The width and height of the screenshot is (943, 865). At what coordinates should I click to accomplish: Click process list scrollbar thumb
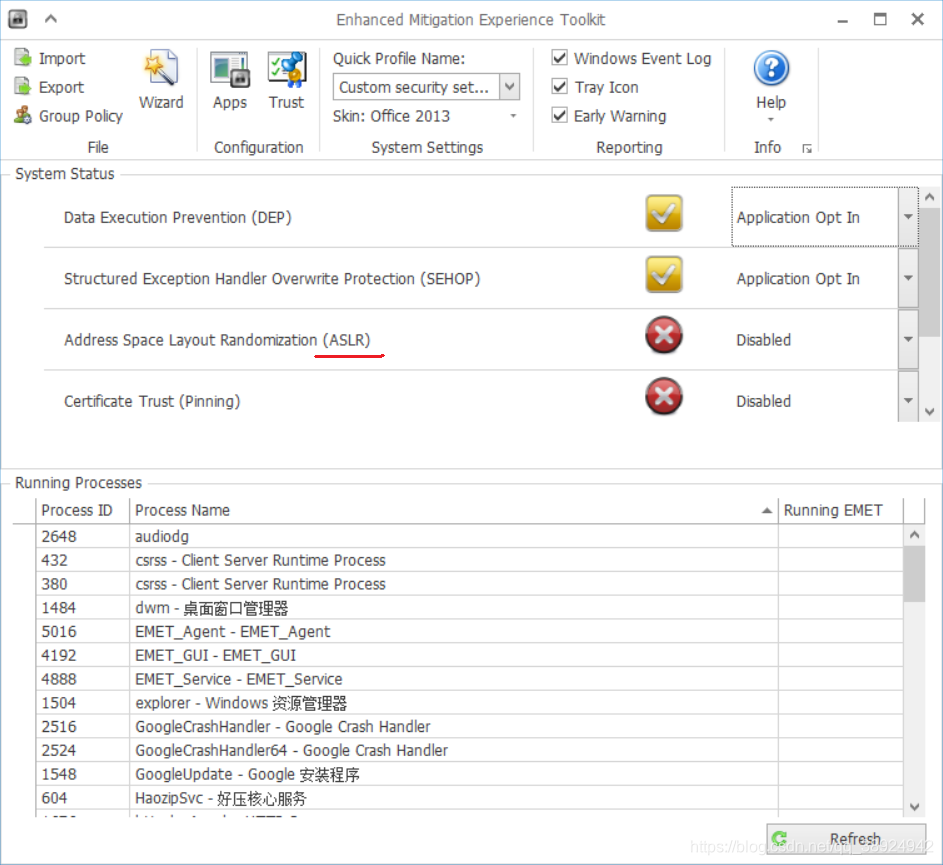[914, 574]
